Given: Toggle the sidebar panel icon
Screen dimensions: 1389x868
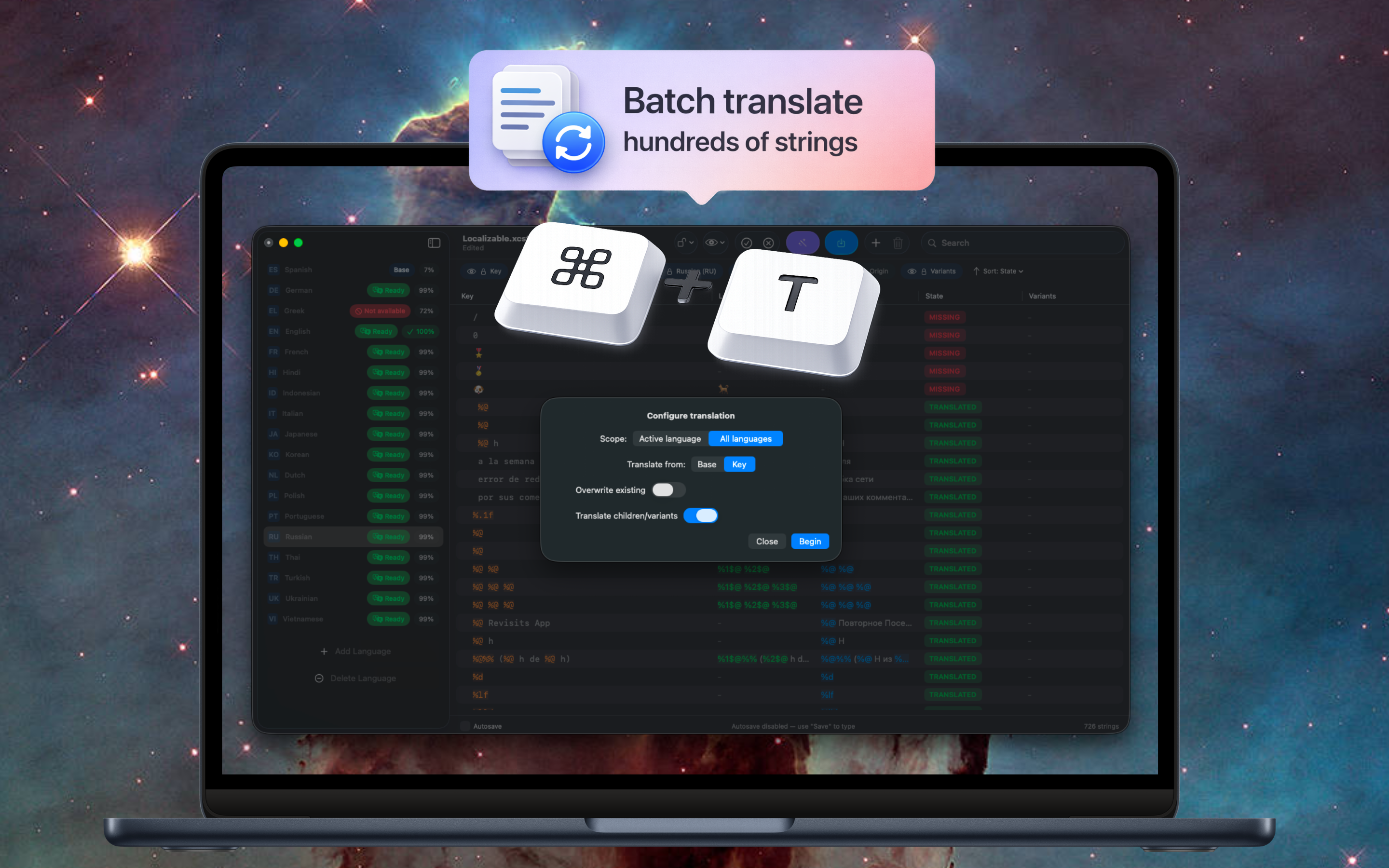Looking at the screenshot, I should [434, 243].
